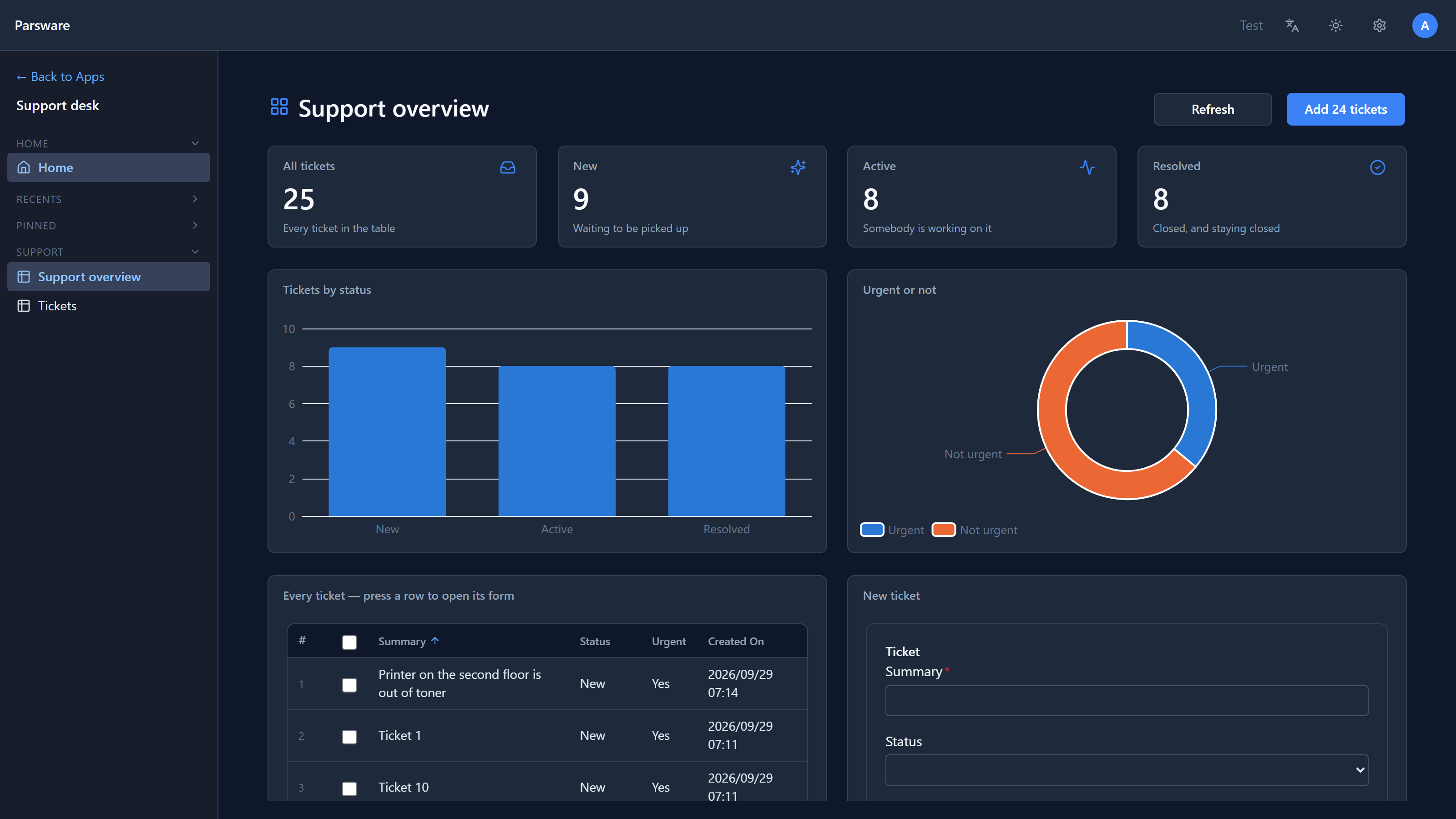The height and width of the screenshot is (819, 1456).
Task: Click the Add 24 tickets button
Action: pos(1345,109)
